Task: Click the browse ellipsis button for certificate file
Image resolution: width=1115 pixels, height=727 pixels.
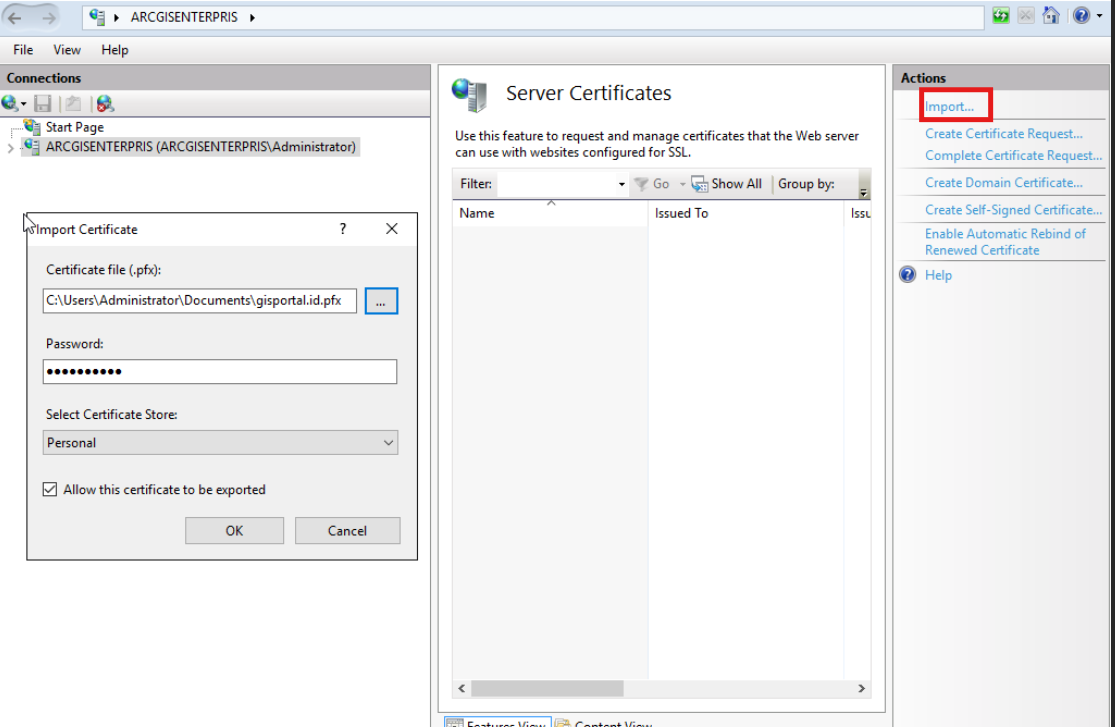Action: pos(381,301)
